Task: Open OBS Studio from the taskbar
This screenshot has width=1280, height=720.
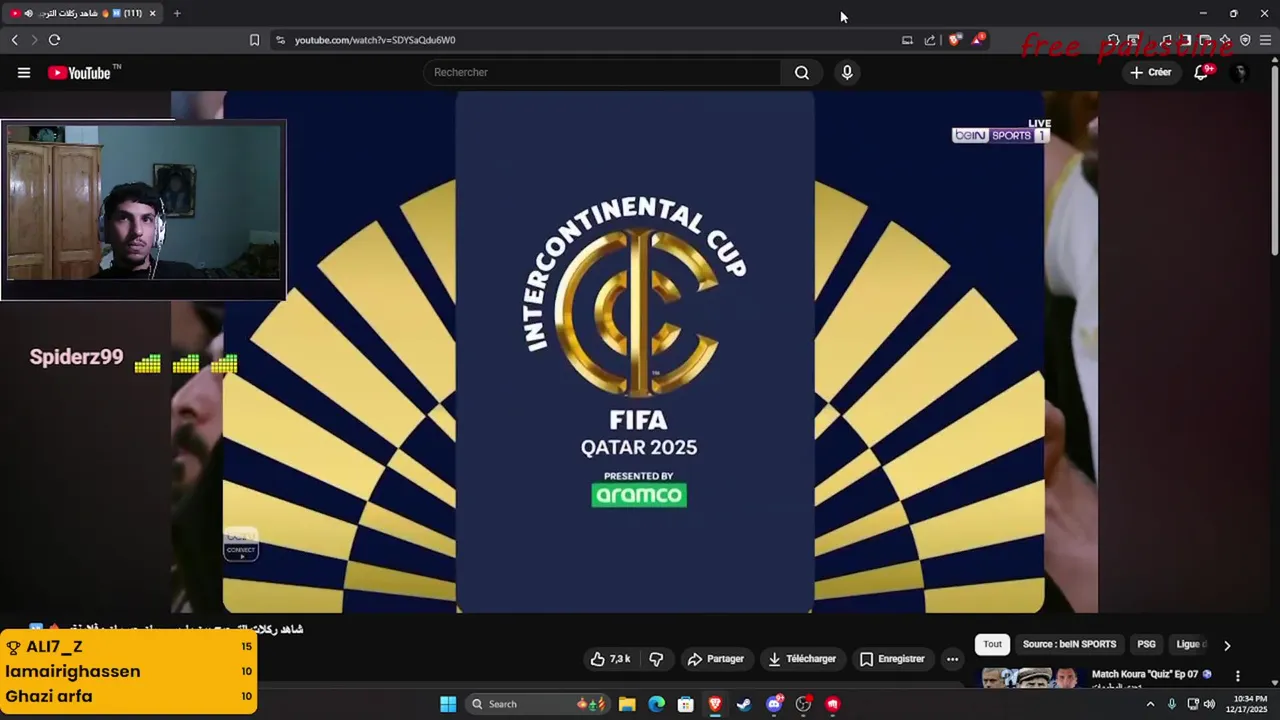Action: 804,704
